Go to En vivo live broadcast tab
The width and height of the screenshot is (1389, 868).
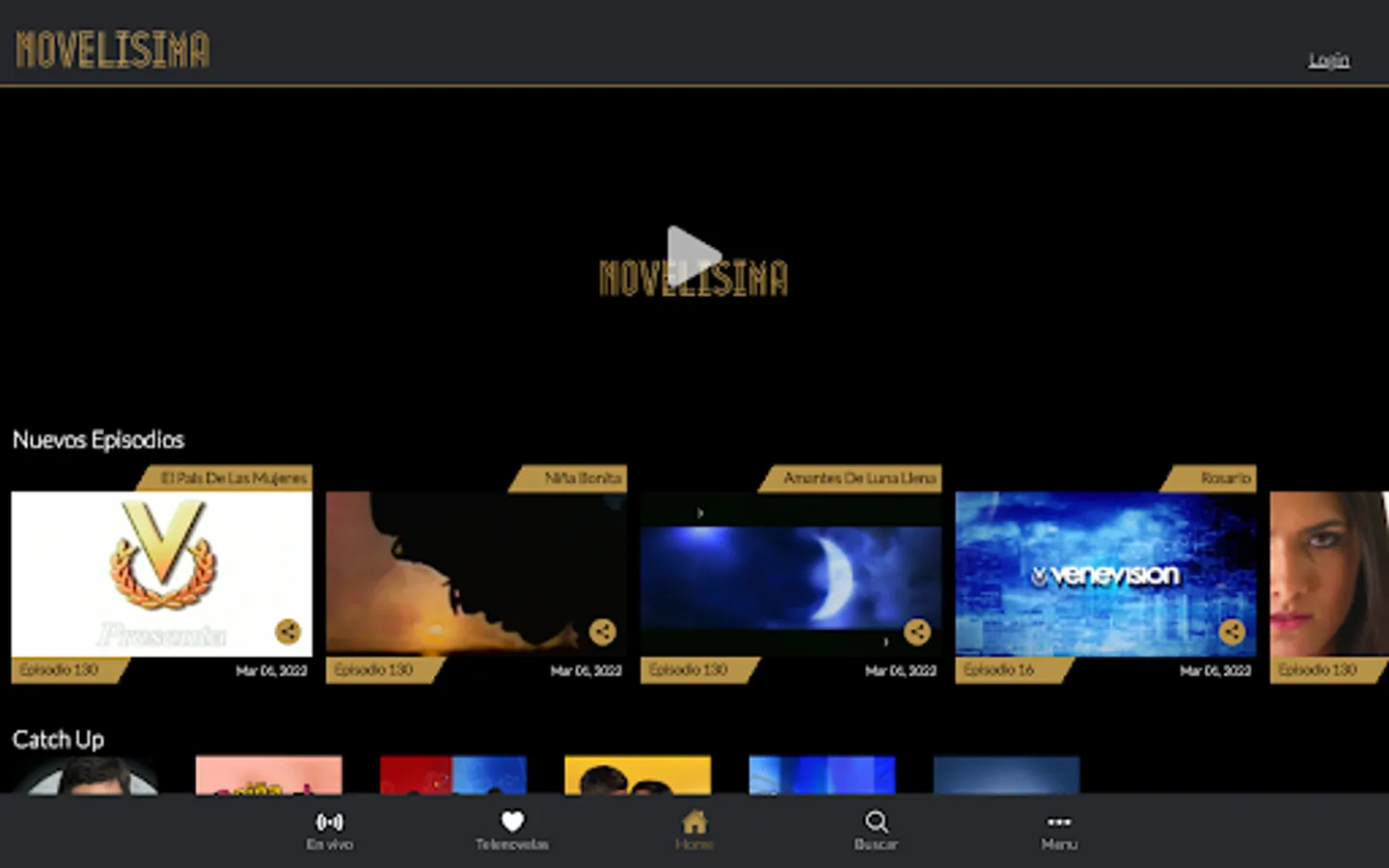point(329,830)
